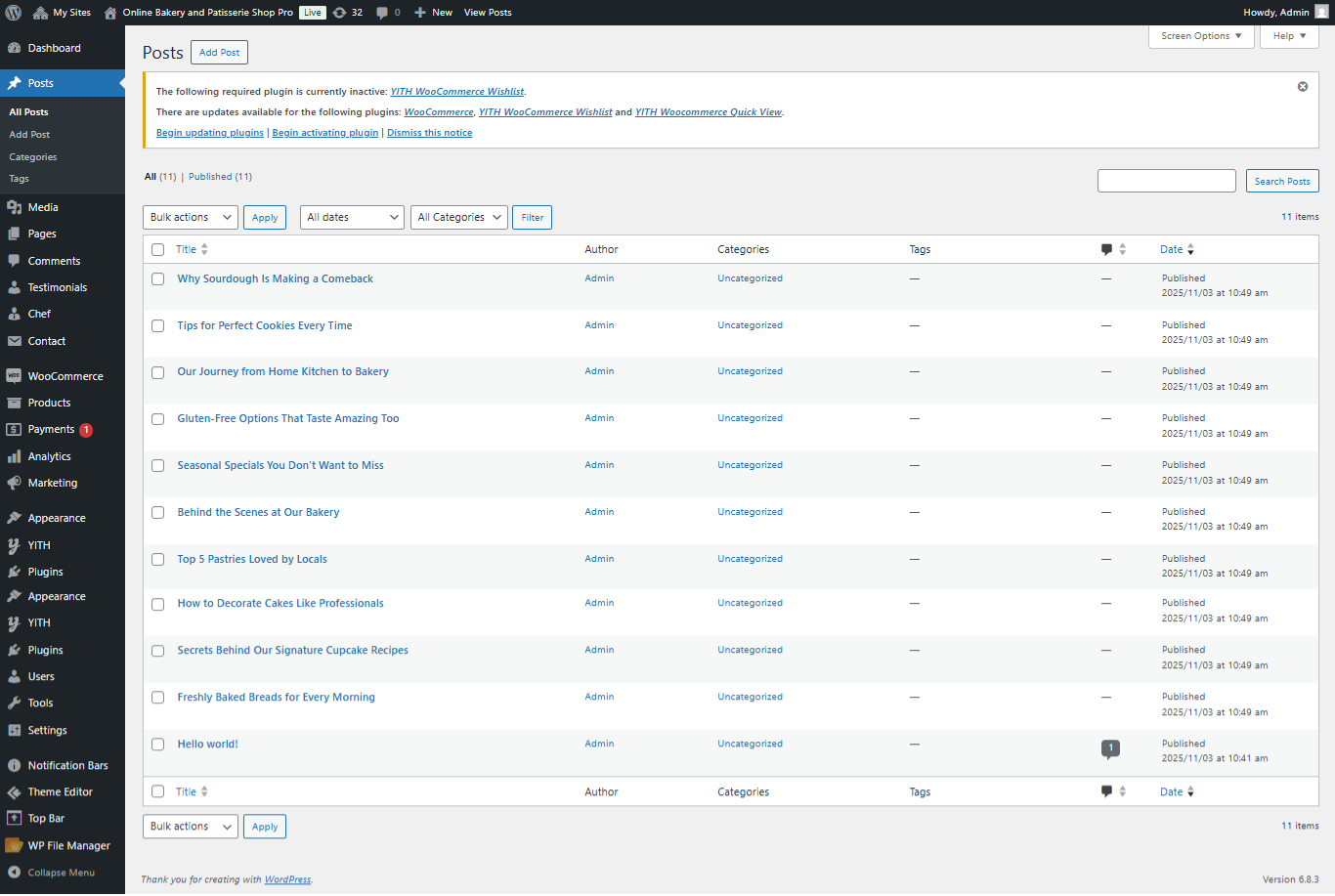Click the comment count bubble for Hello world!

pyautogui.click(x=1109, y=748)
